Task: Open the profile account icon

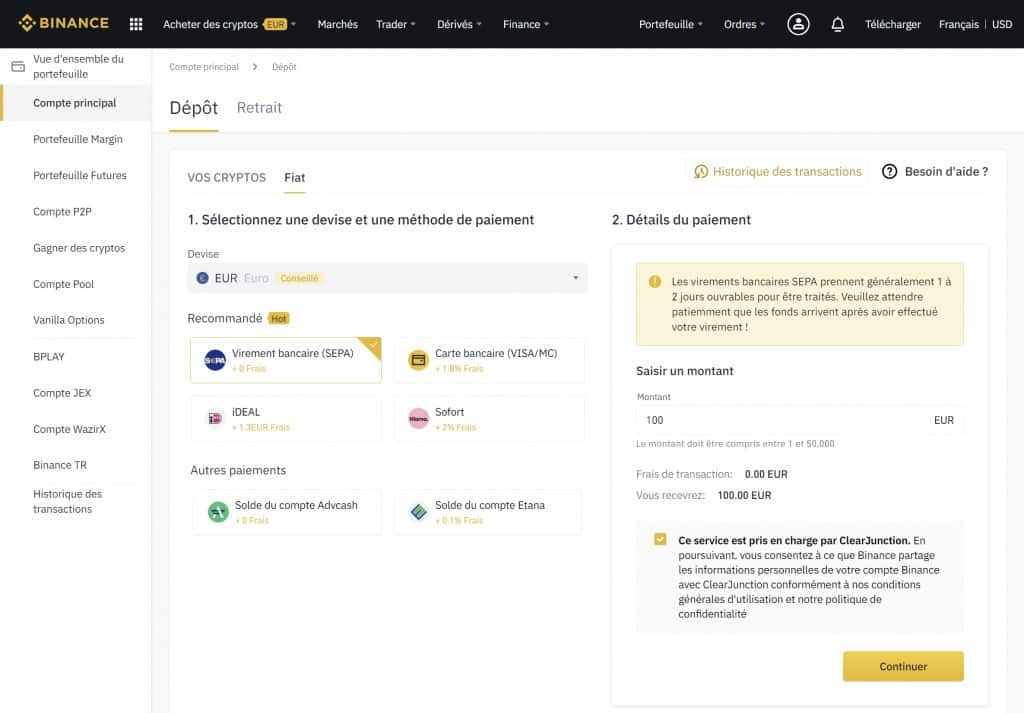Action: pyautogui.click(x=797, y=23)
